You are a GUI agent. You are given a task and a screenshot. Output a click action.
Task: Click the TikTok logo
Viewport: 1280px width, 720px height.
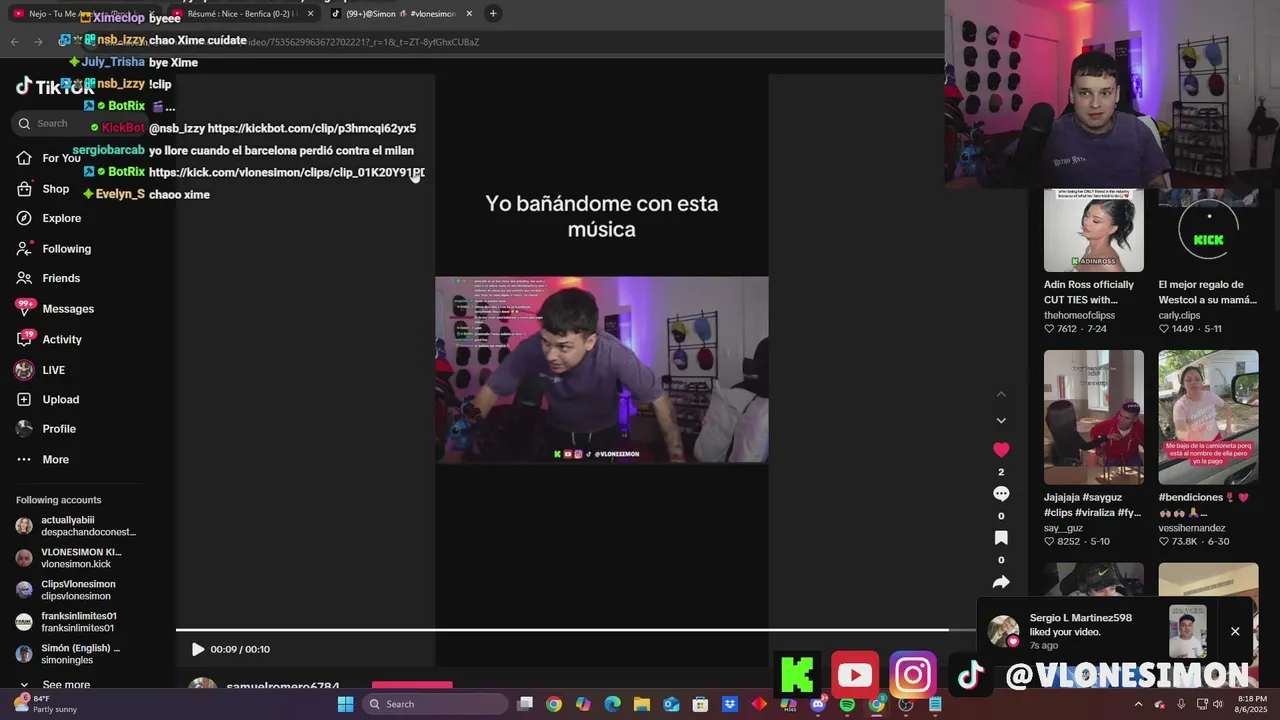tap(54, 87)
